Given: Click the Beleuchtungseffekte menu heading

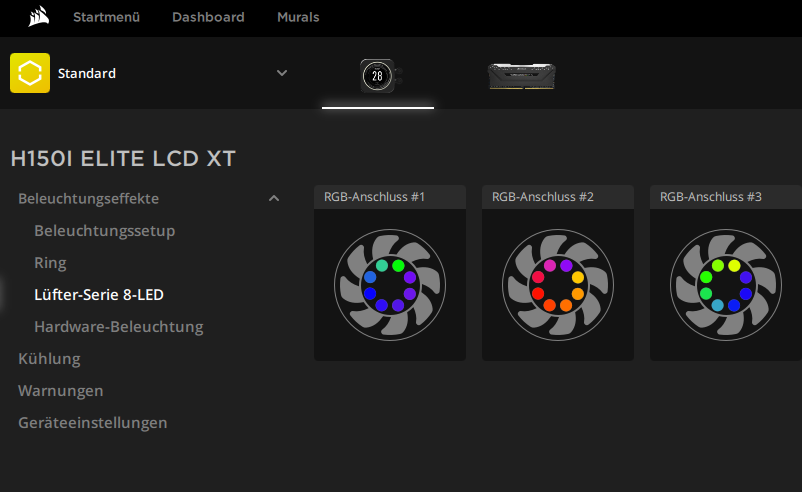Looking at the screenshot, I should 88,198.
